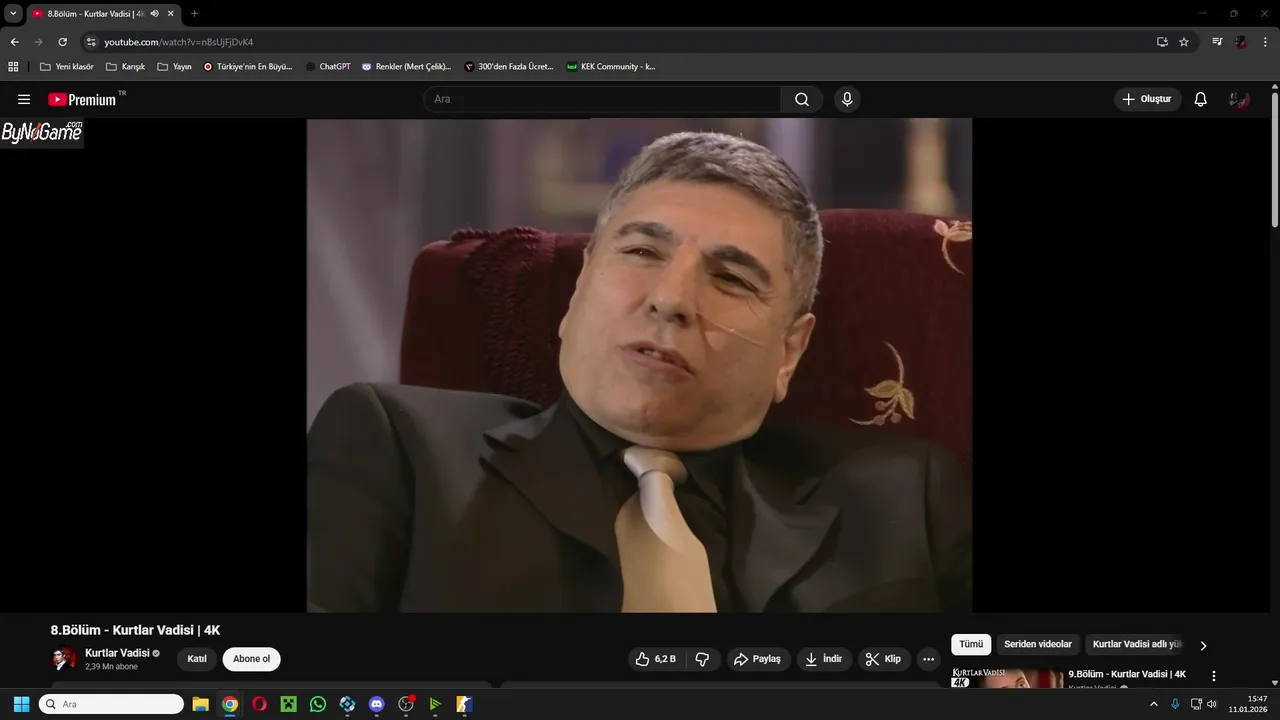Open Discord from taskbar
The width and height of the screenshot is (1280, 720).
(x=376, y=704)
